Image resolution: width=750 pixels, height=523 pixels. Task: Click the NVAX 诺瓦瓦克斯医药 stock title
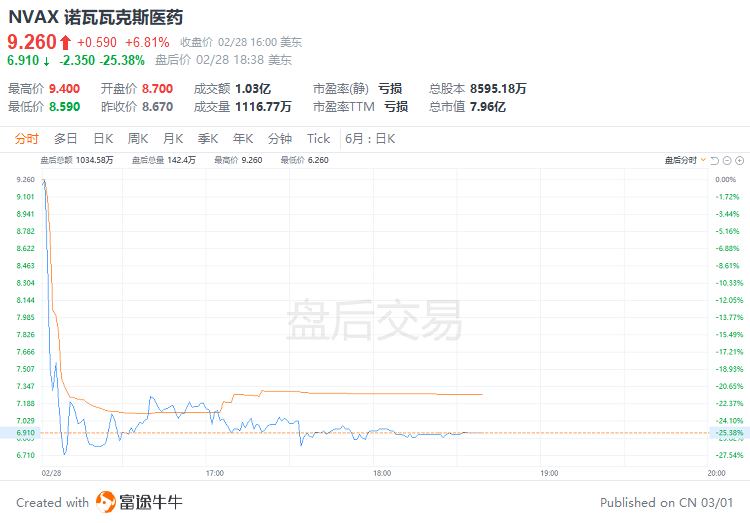(96, 17)
